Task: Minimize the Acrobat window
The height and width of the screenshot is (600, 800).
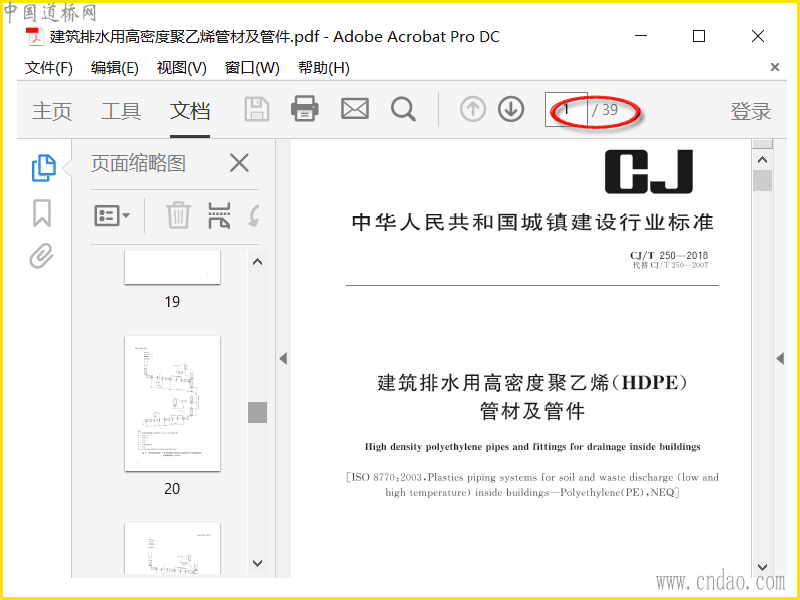Action: point(641,36)
